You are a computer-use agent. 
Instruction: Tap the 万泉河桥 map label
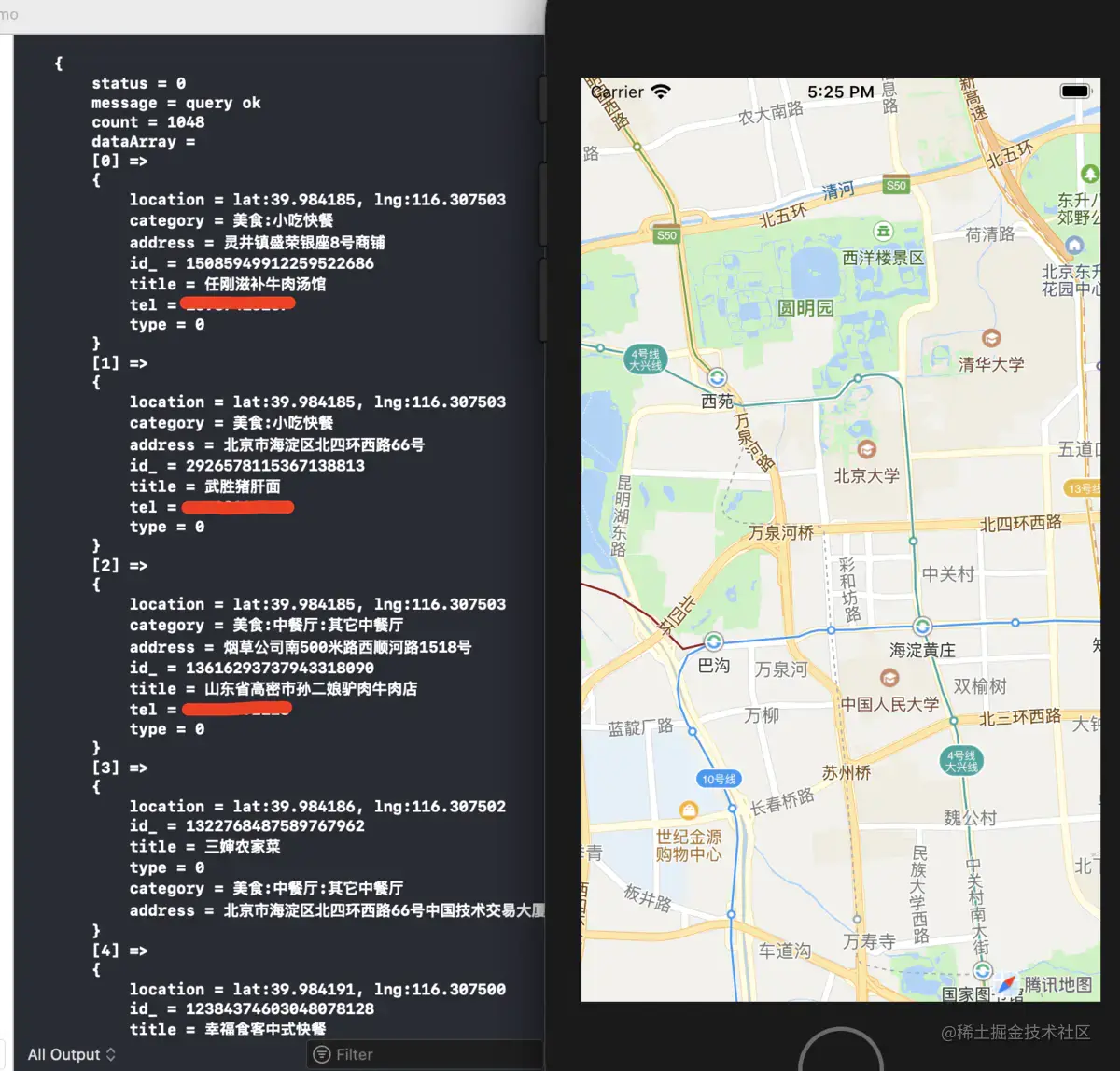pyautogui.click(x=781, y=532)
